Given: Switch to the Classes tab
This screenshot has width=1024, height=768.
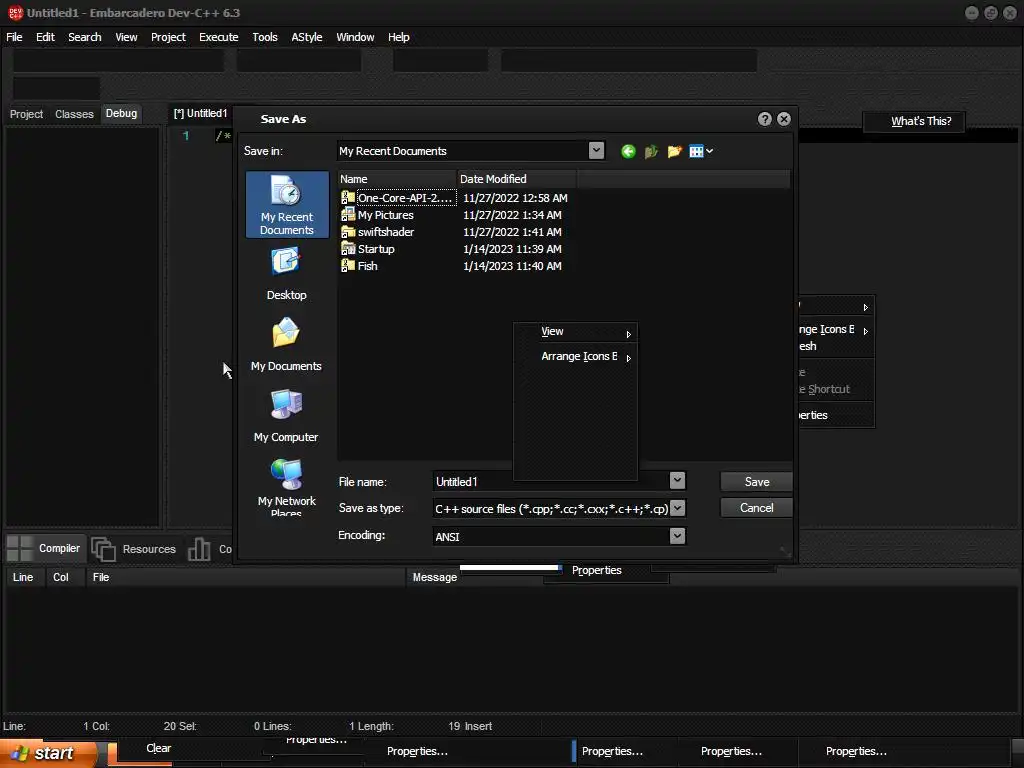Looking at the screenshot, I should (74, 114).
